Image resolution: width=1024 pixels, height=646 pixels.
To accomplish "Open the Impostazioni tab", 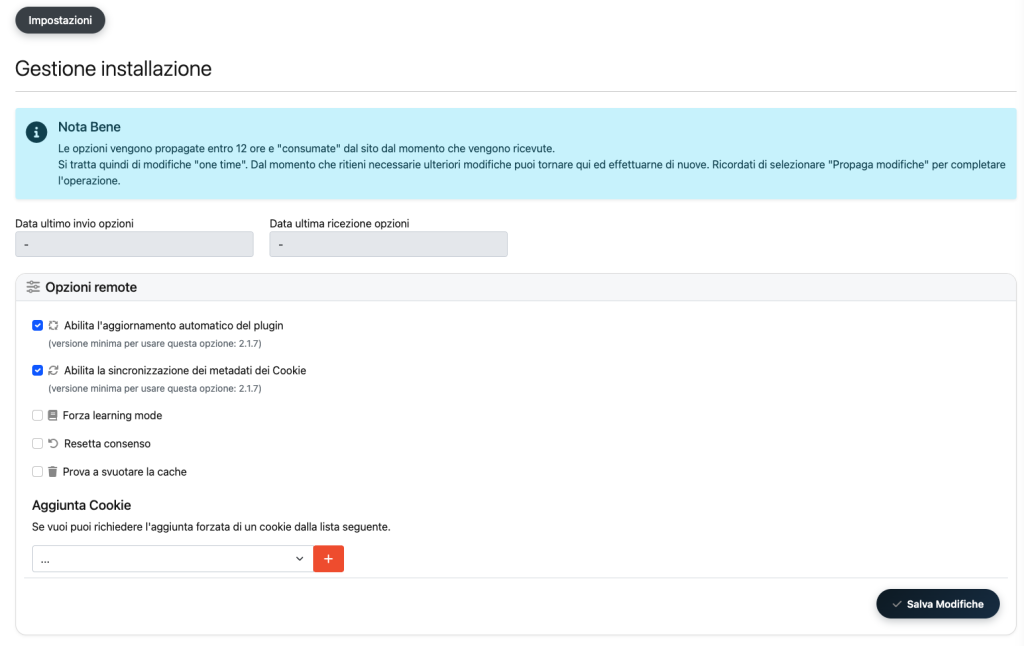I will click(x=60, y=20).
